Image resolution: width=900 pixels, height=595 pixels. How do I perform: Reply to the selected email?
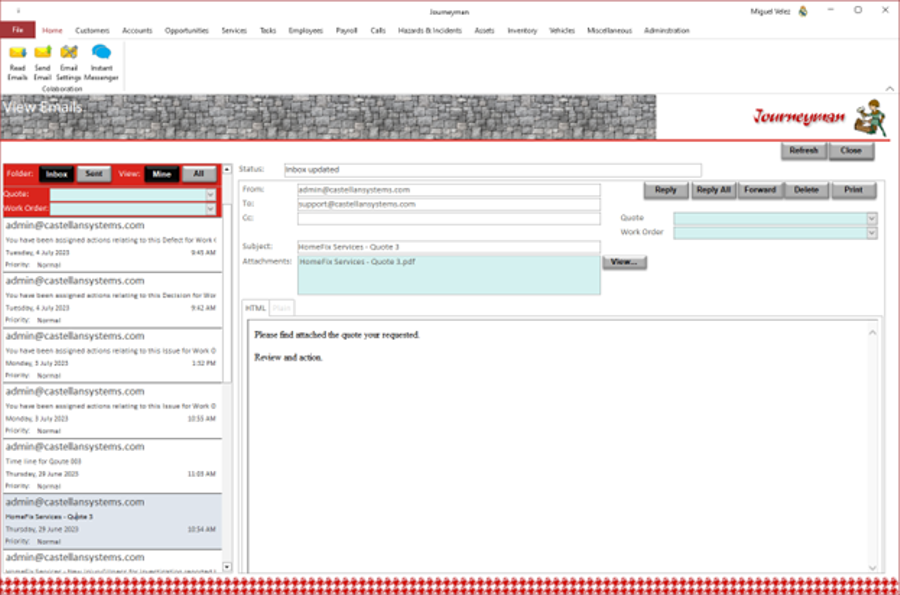[x=666, y=190]
